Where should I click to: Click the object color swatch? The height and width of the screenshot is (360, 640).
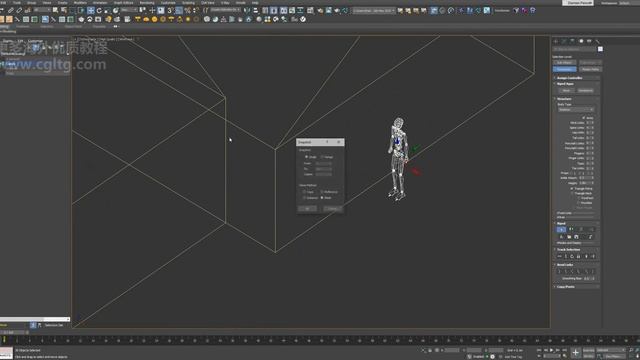600,49
